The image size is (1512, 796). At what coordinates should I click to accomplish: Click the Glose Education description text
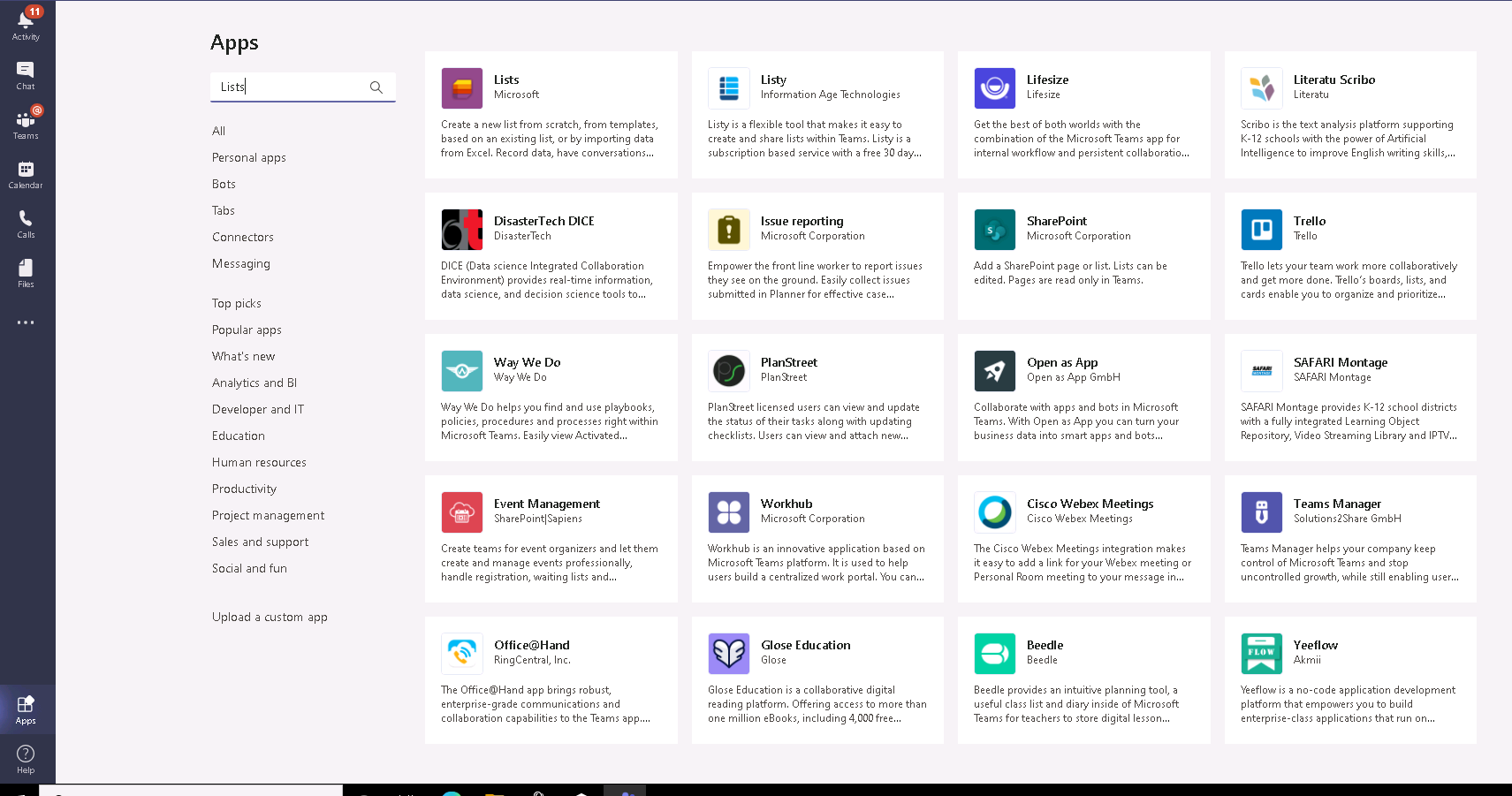pyautogui.click(x=817, y=704)
